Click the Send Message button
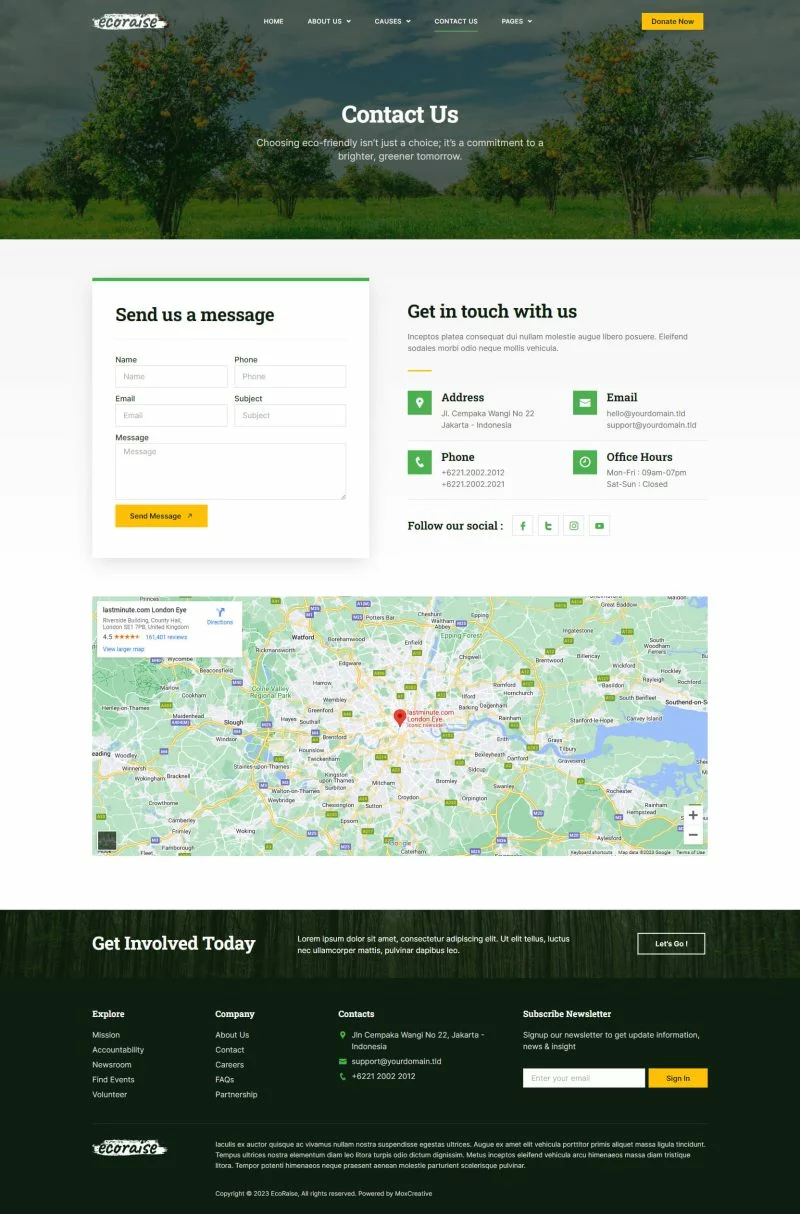This screenshot has height=1214, width=800. click(x=161, y=516)
